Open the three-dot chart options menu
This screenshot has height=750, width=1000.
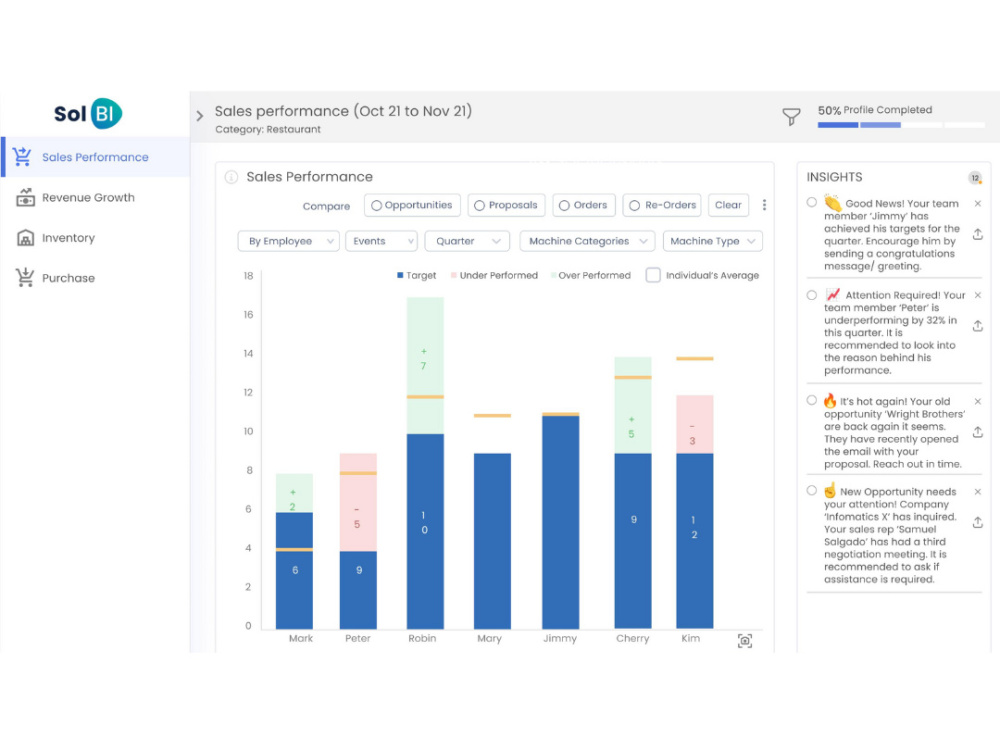pyautogui.click(x=764, y=205)
